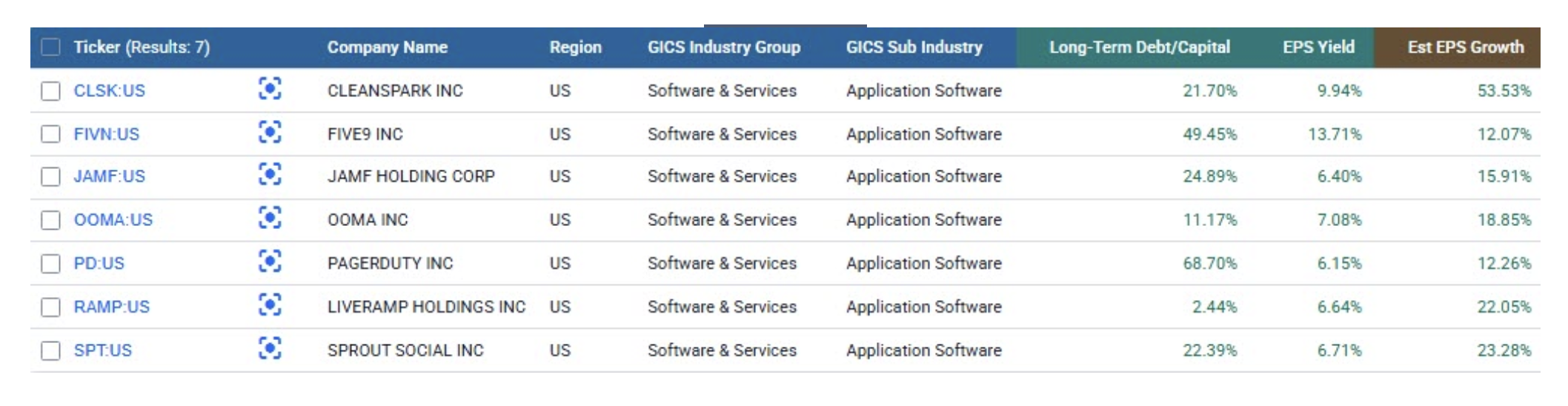Click the focus icon for RAMP:US
1568x406 pixels.
click(270, 305)
